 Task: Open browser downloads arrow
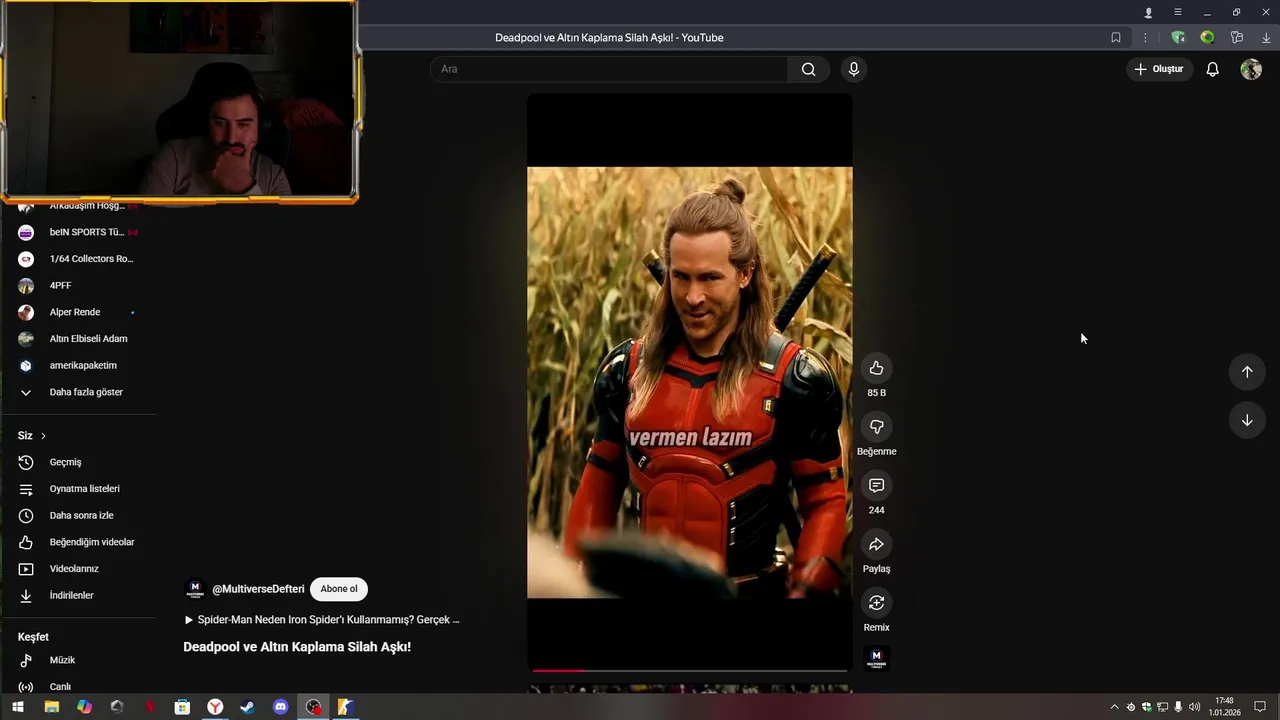click(x=1266, y=38)
